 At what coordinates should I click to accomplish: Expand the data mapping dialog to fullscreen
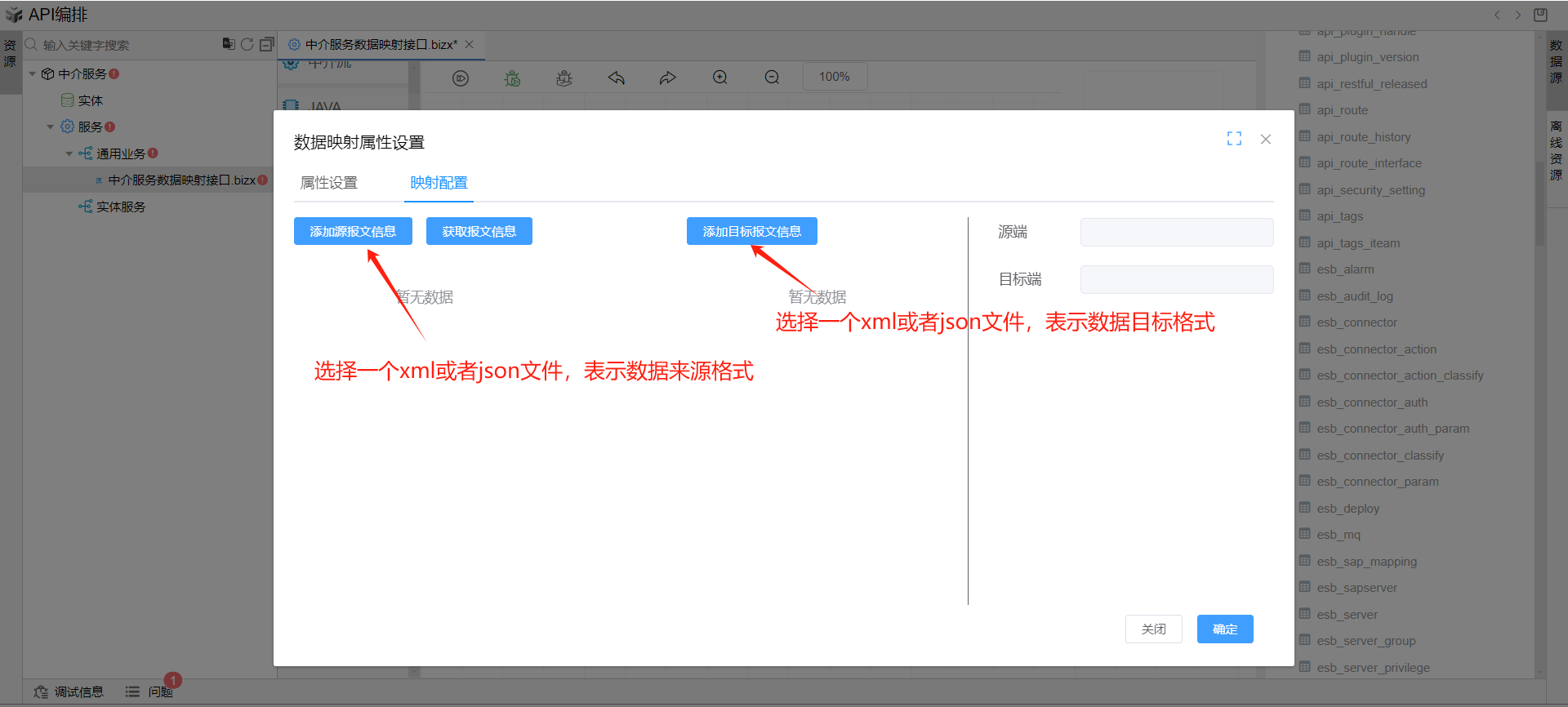pyautogui.click(x=1234, y=139)
